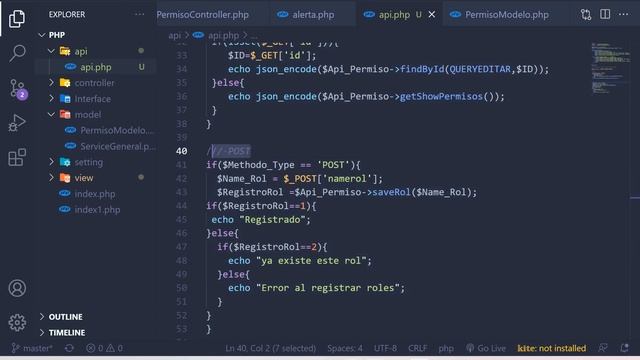
Task: Open Explorer more actions ellipsis
Action: [139, 14]
